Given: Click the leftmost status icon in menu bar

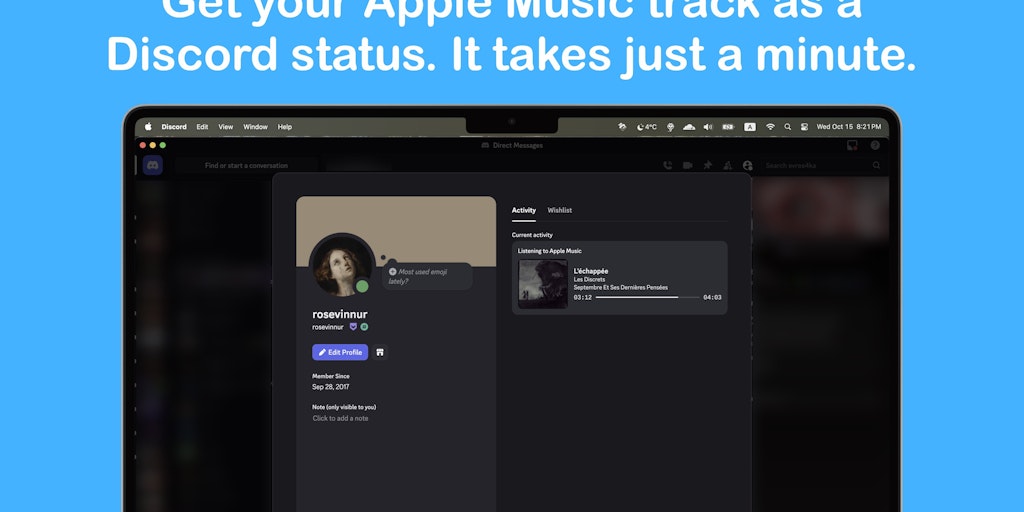Looking at the screenshot, I should tap(622, 127).
